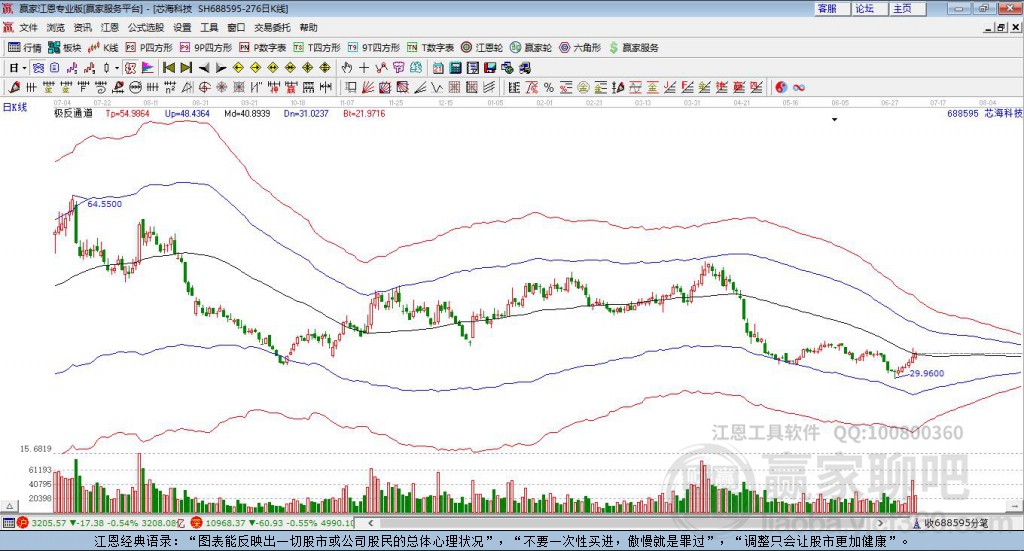Open the T四方形 tool
Viewport: 1024px width, 551px height.
[x=317, y=48]
